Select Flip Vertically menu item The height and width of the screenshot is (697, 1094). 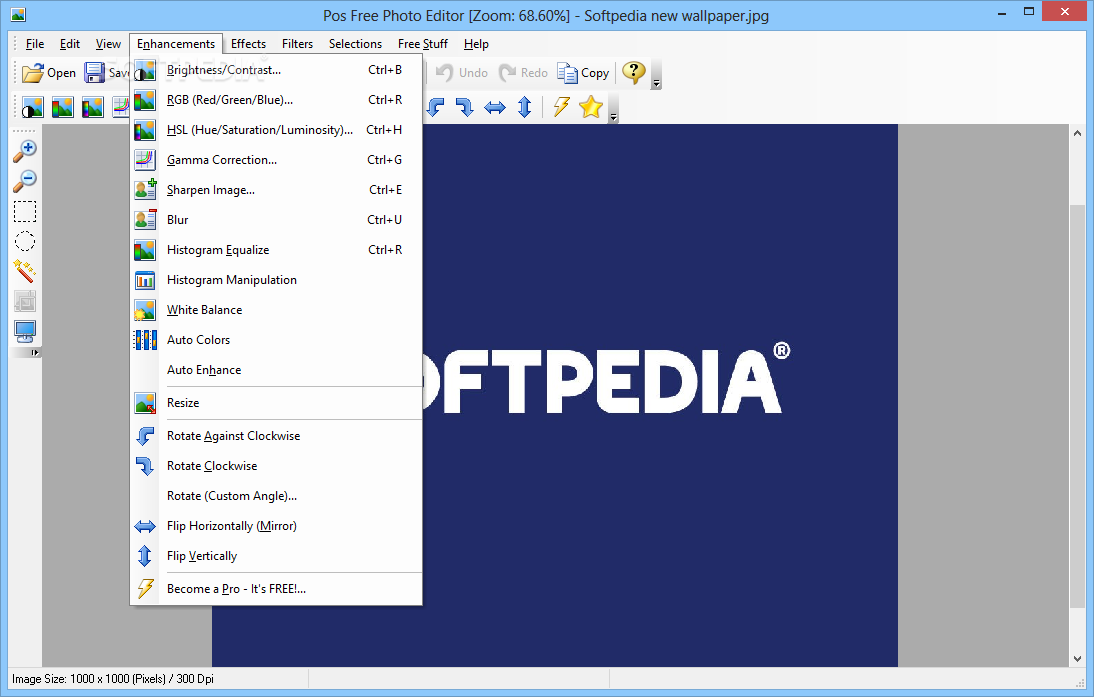pyautogui.click(x=276, y=555)
